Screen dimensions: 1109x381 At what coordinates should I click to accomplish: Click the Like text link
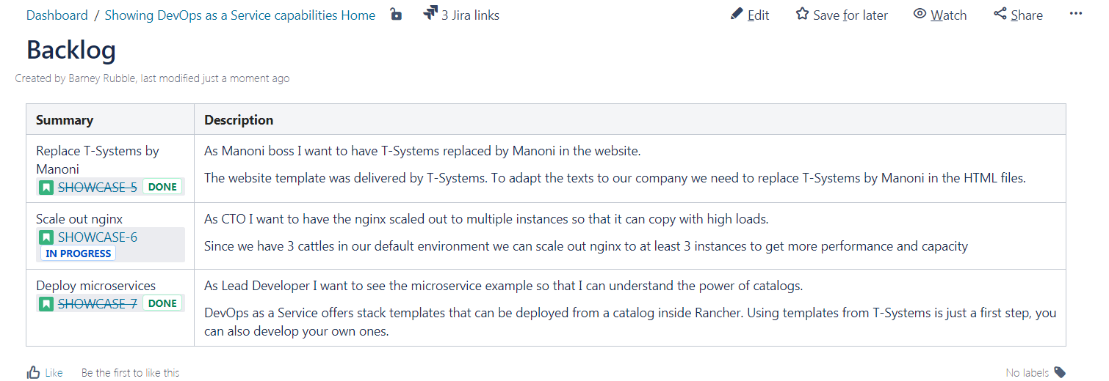point(54,373)
